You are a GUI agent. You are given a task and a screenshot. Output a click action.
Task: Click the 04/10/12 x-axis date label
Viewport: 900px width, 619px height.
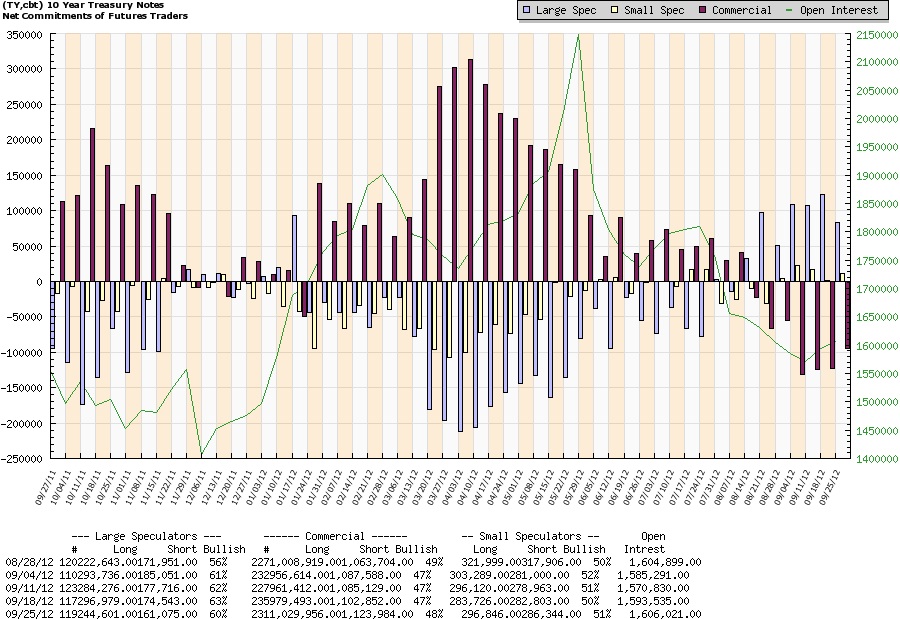click(468, 488)
